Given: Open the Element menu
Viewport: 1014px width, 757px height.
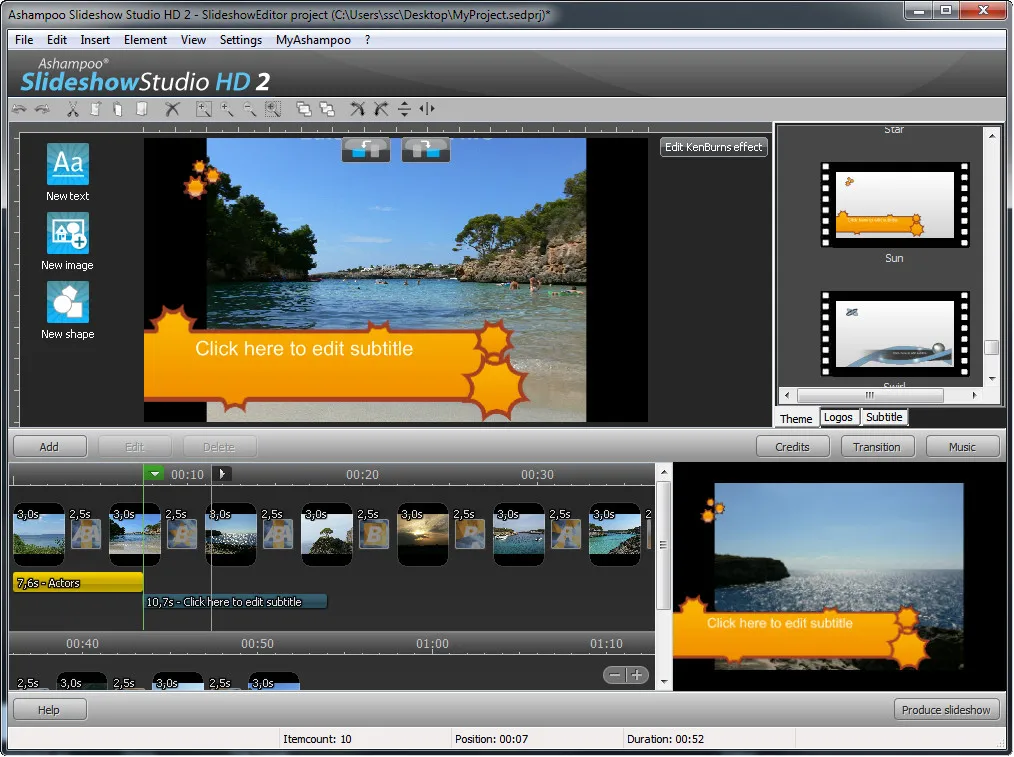Looking at the screenshot, I should (x=145, y=40).
